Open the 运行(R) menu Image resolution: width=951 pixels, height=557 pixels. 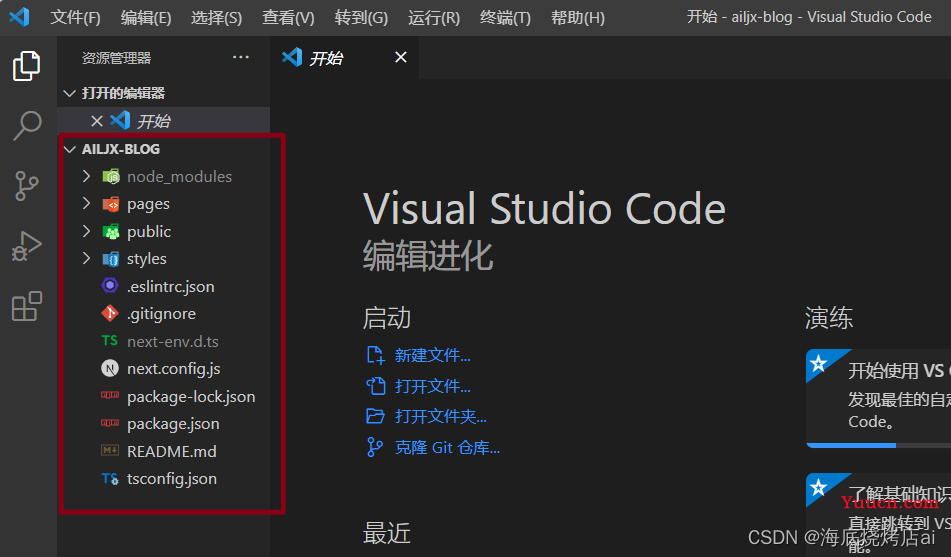(434, 18)
